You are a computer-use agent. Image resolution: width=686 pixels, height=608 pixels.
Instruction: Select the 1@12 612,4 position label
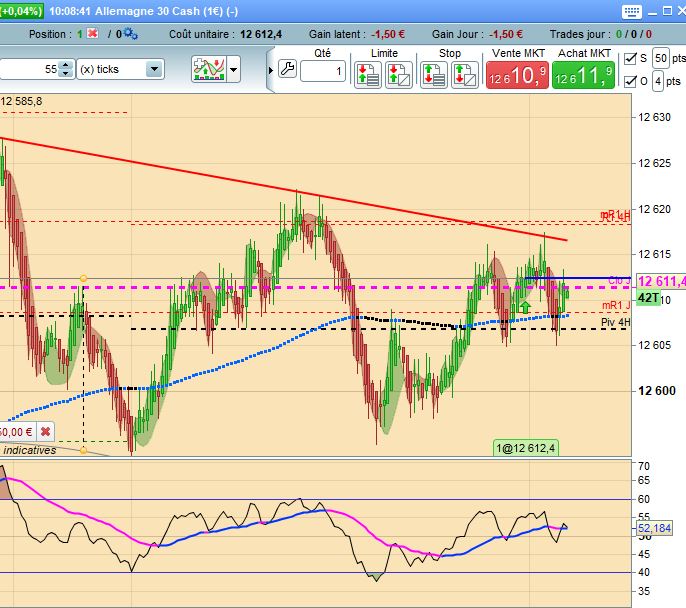tap(525, 448)
